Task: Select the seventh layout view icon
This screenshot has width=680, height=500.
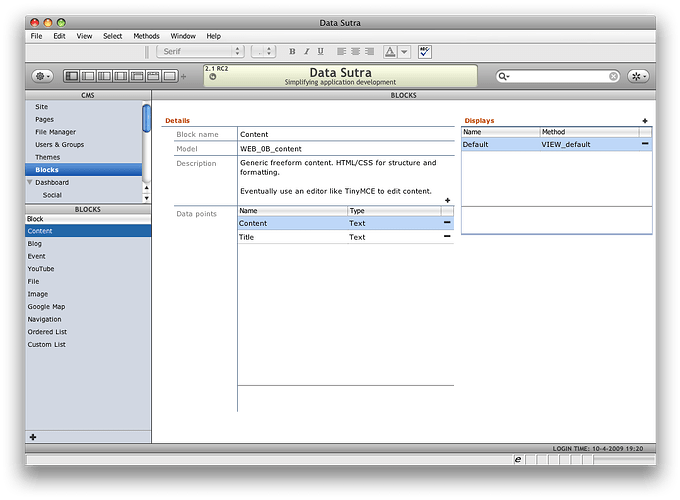Action: [x=170, y=76]
